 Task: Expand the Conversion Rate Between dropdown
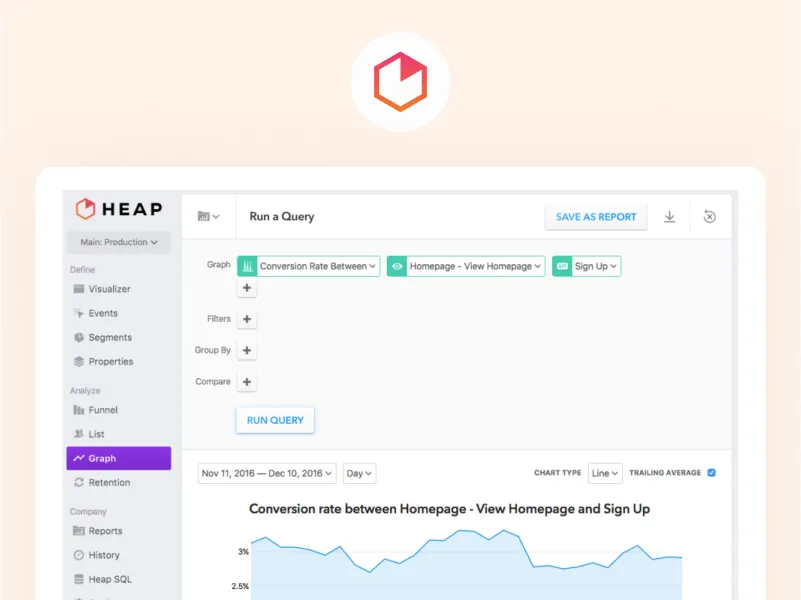pos(309,266)
